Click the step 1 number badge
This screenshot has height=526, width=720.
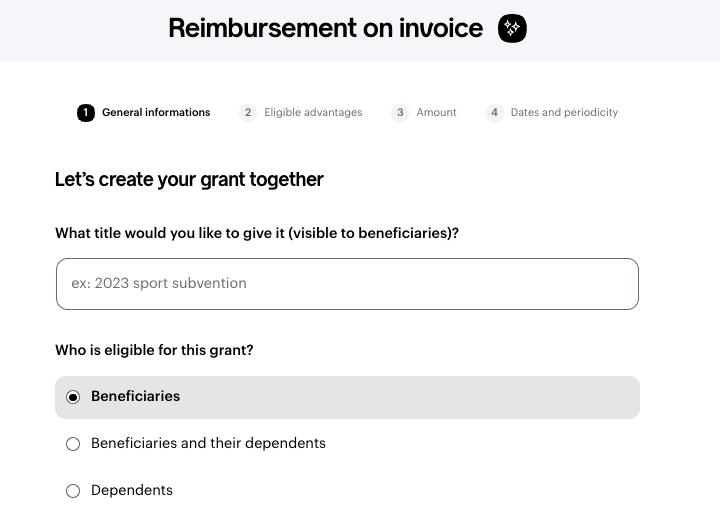[86, 113]
